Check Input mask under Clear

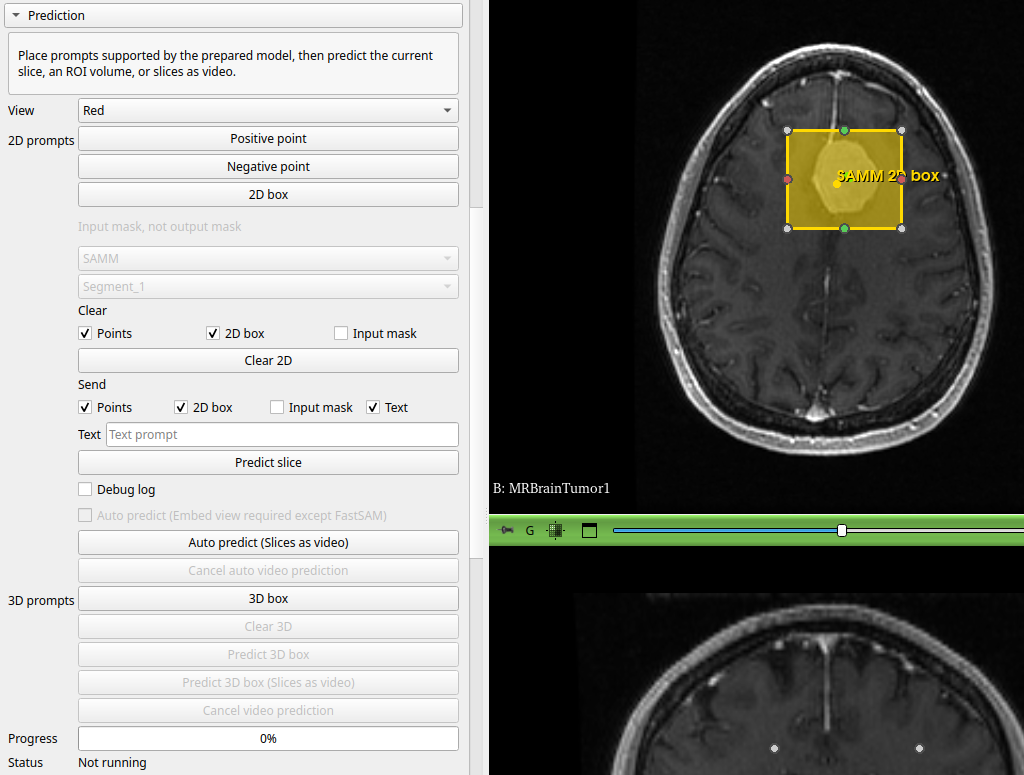[x=340, y=333]
